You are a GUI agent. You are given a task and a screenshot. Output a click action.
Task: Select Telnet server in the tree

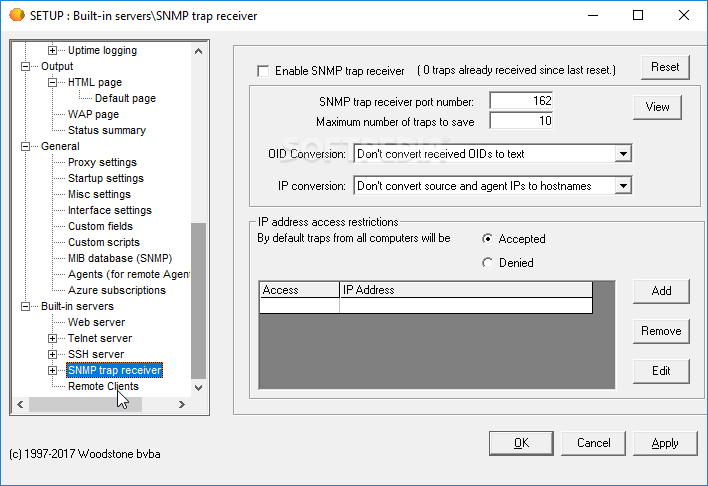pyautogui.click(x=100, y=338)
